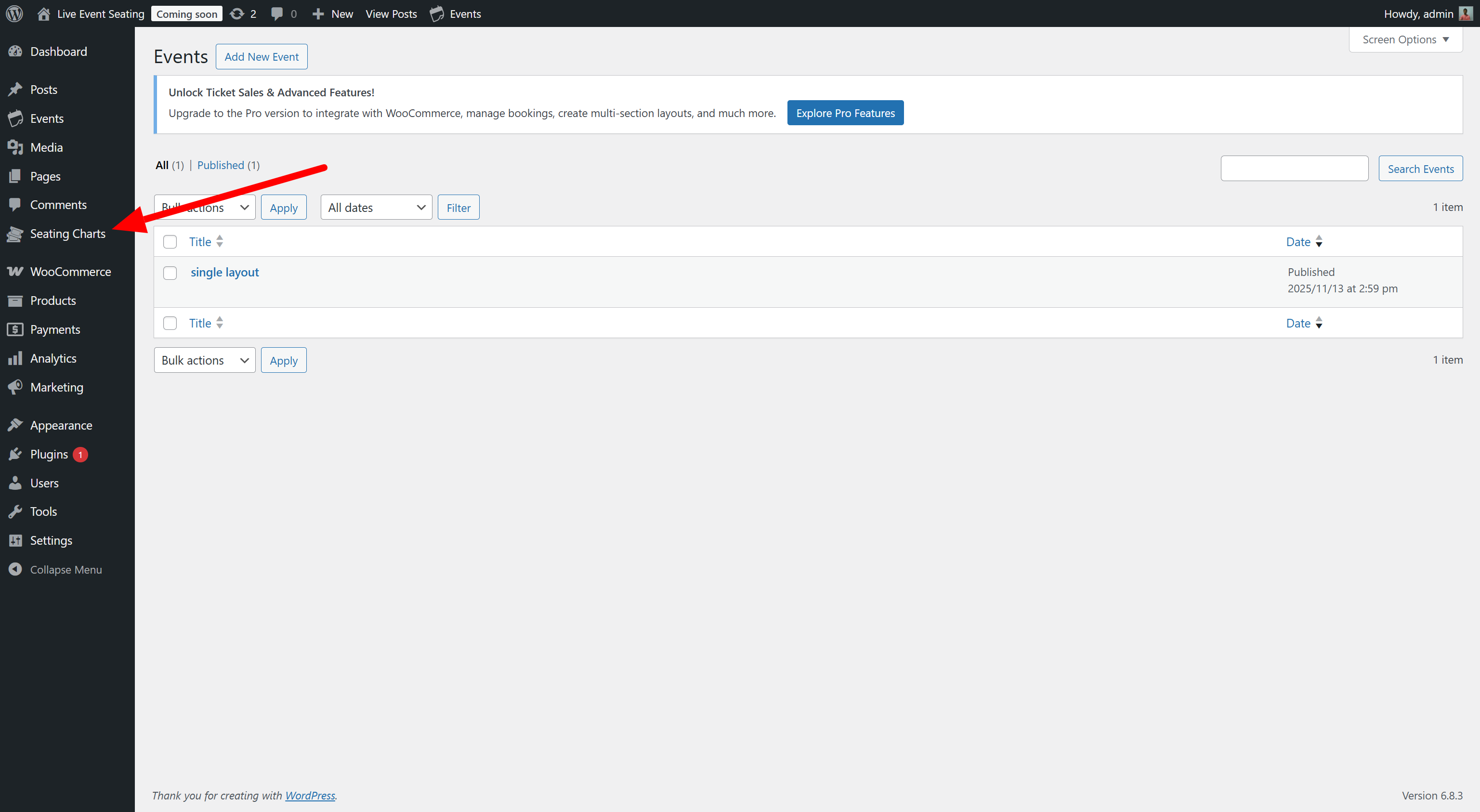Open comments from the admin bar bubble icon
The image size is (1480, 812).
(x=276, y=13)
